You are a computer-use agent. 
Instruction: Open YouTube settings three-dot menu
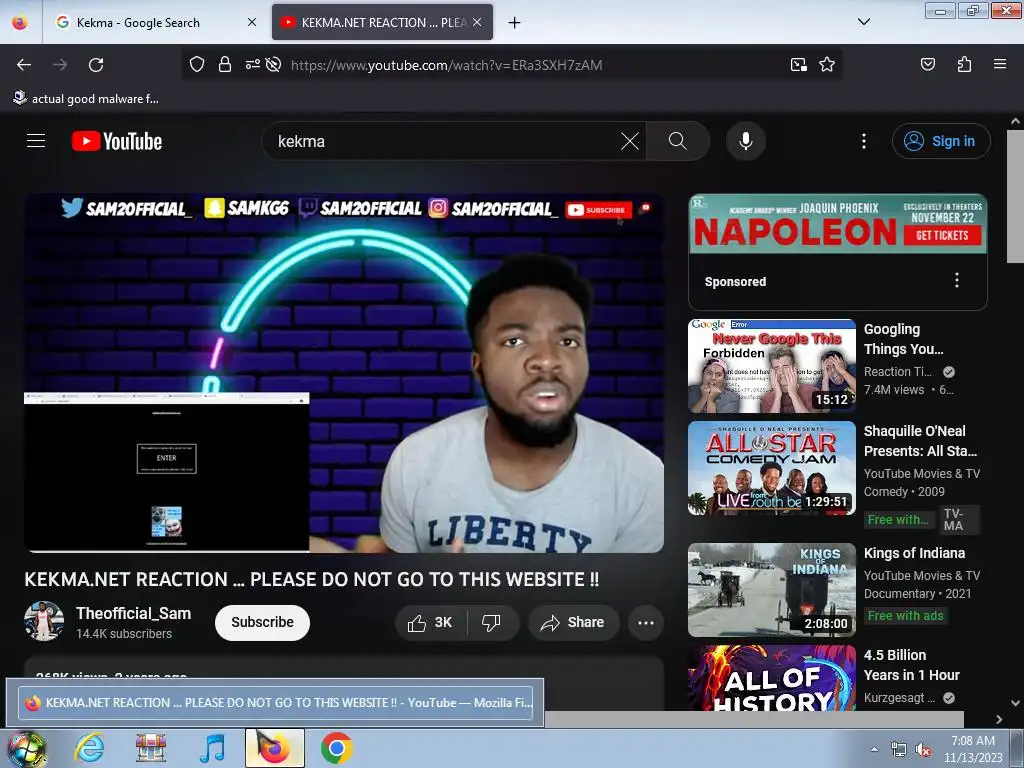[x=863, y=141]
